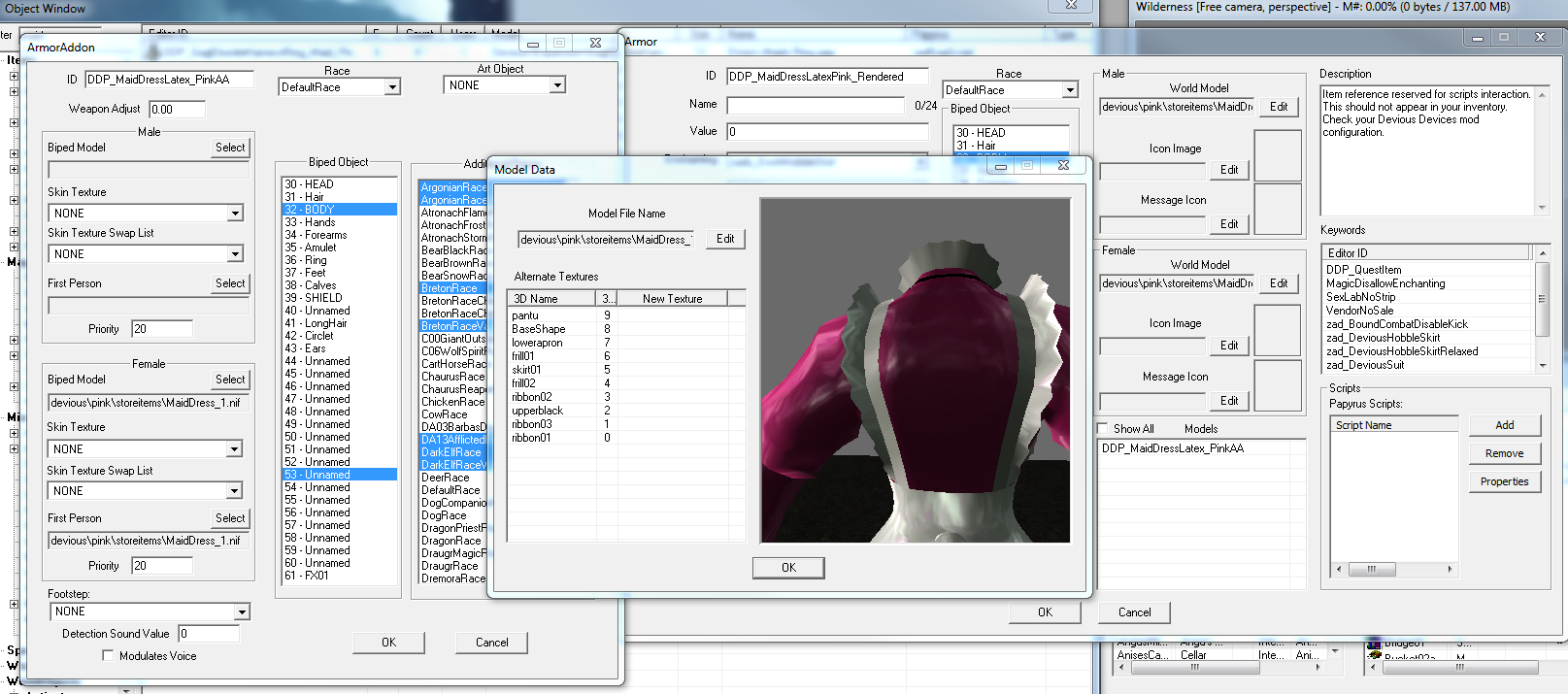Click Cancel in the ArmorAddon window
Image resolution: width=1568 pixels, height=694 pixels.
(491, 643)
